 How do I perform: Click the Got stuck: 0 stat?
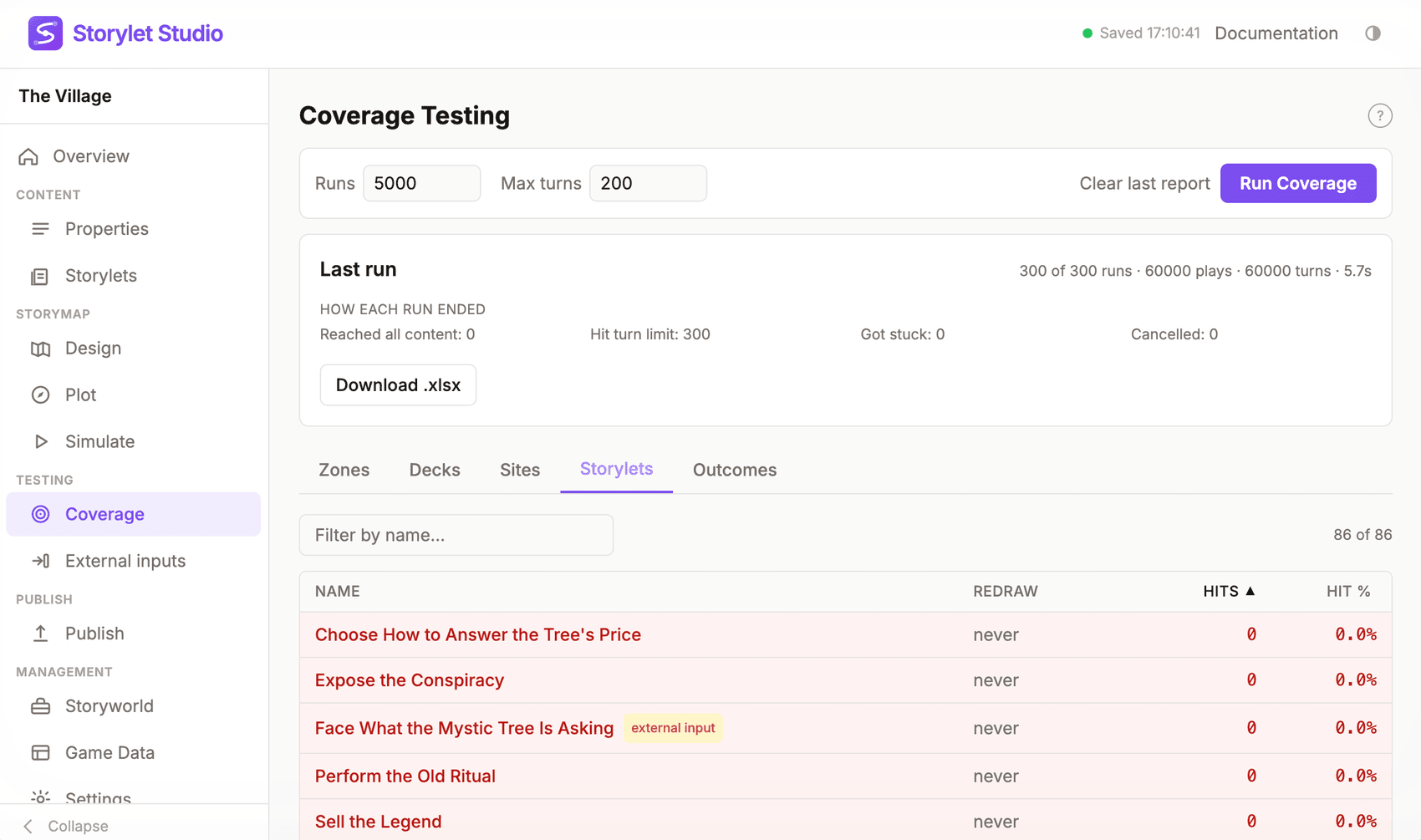click(x=903, y=334)
